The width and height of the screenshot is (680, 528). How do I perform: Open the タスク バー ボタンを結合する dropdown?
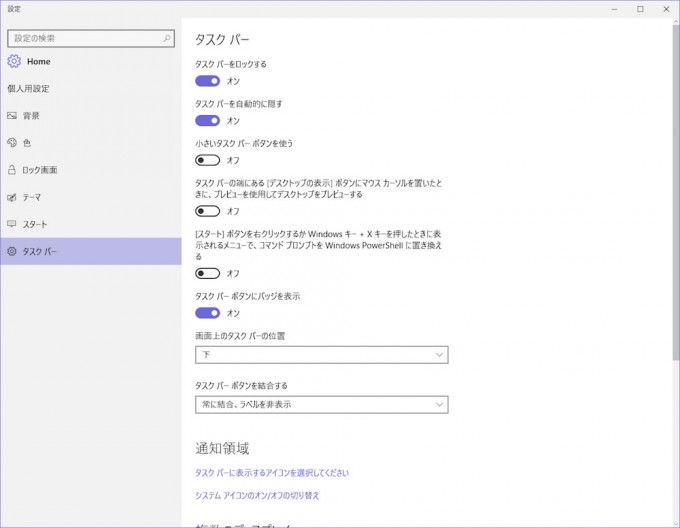point(322,404)
